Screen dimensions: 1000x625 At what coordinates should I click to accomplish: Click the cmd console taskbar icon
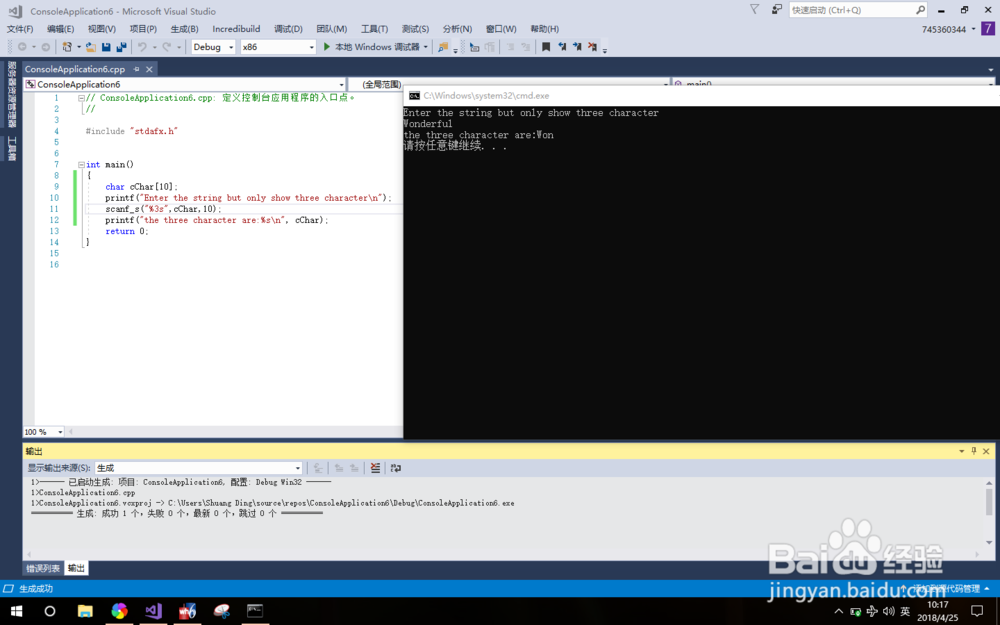click(x=254, y=611)
